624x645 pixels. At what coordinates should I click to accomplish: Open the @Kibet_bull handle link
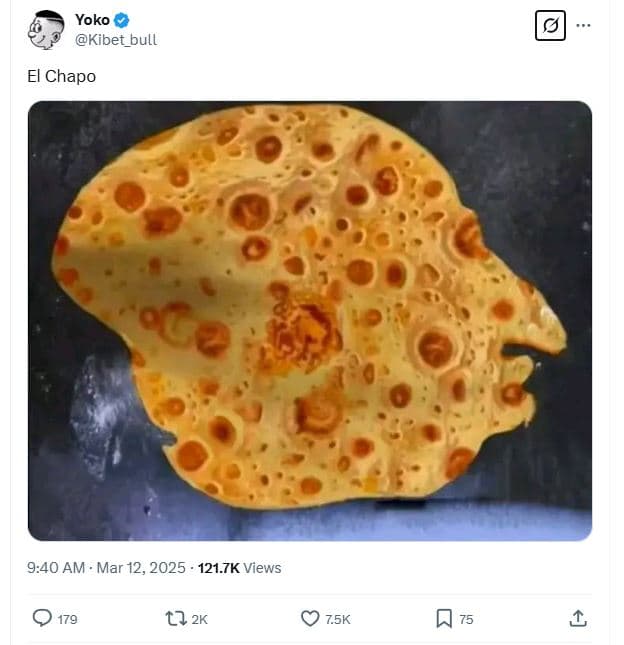tap(116, 40)
